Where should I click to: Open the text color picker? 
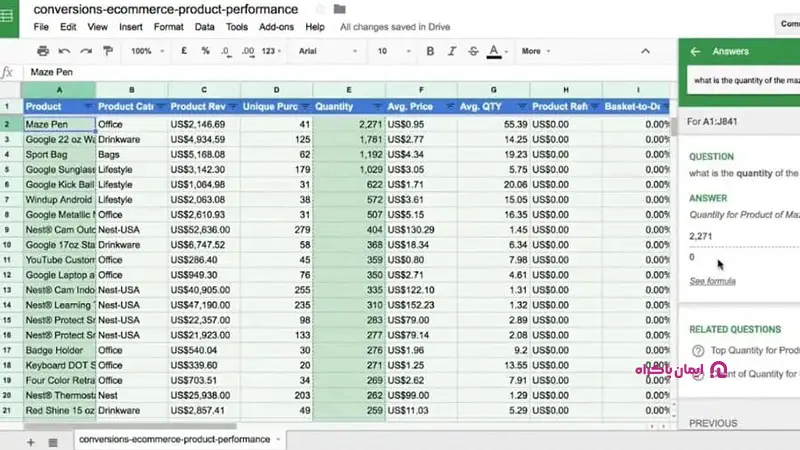[x=494, y=51]
